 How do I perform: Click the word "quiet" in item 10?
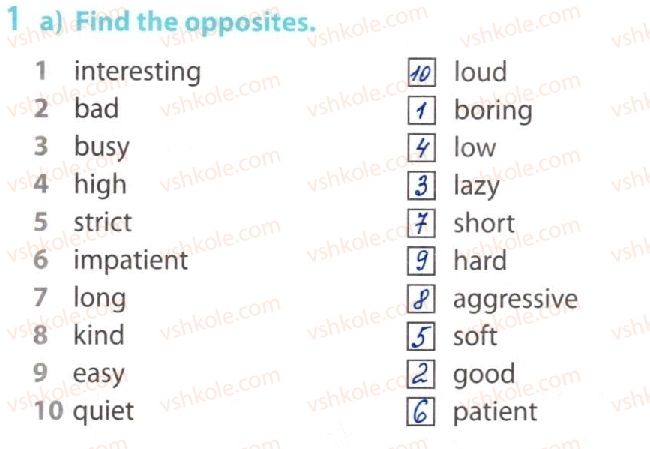pyautogui.click(x=103, y=411)
